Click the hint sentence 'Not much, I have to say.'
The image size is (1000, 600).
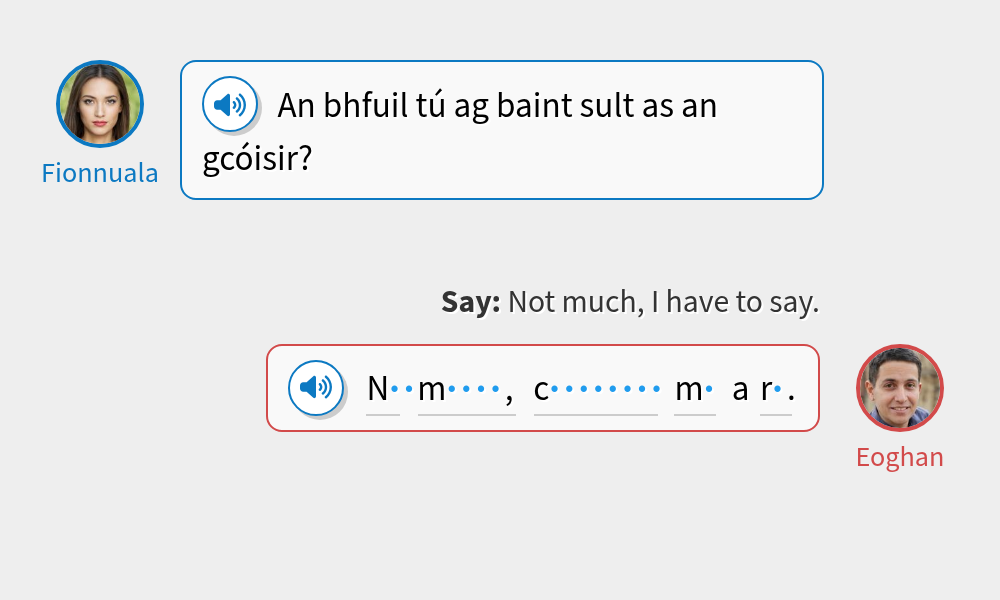663,301
